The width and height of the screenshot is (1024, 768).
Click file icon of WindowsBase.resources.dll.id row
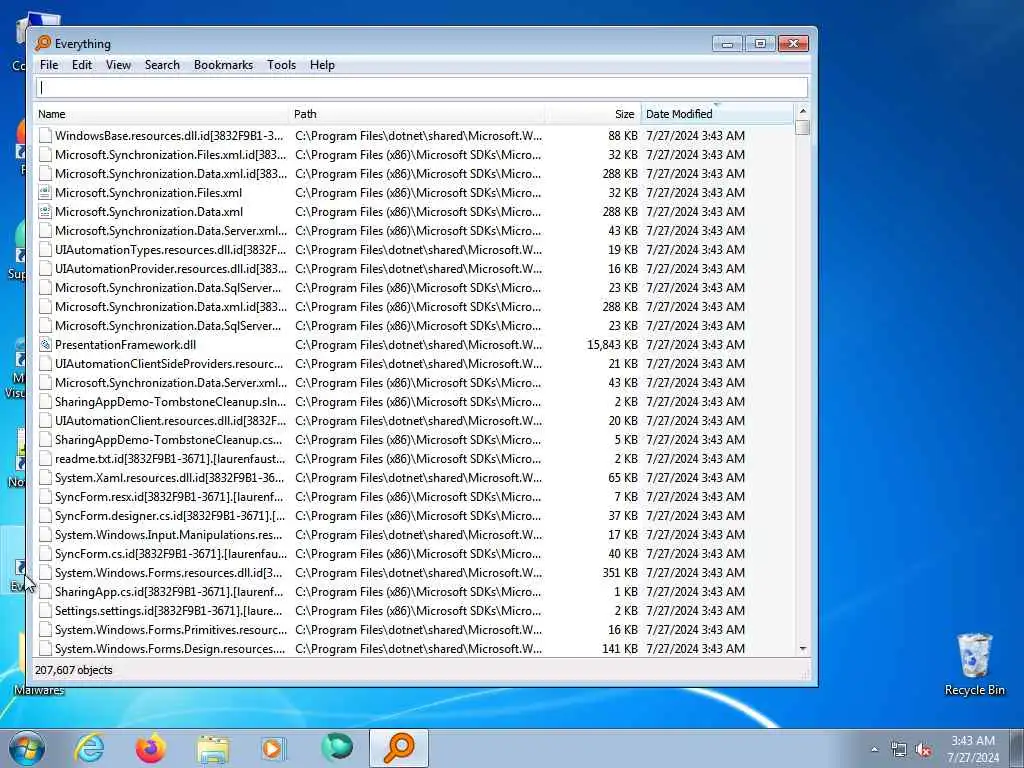click(x=45, y=135)
